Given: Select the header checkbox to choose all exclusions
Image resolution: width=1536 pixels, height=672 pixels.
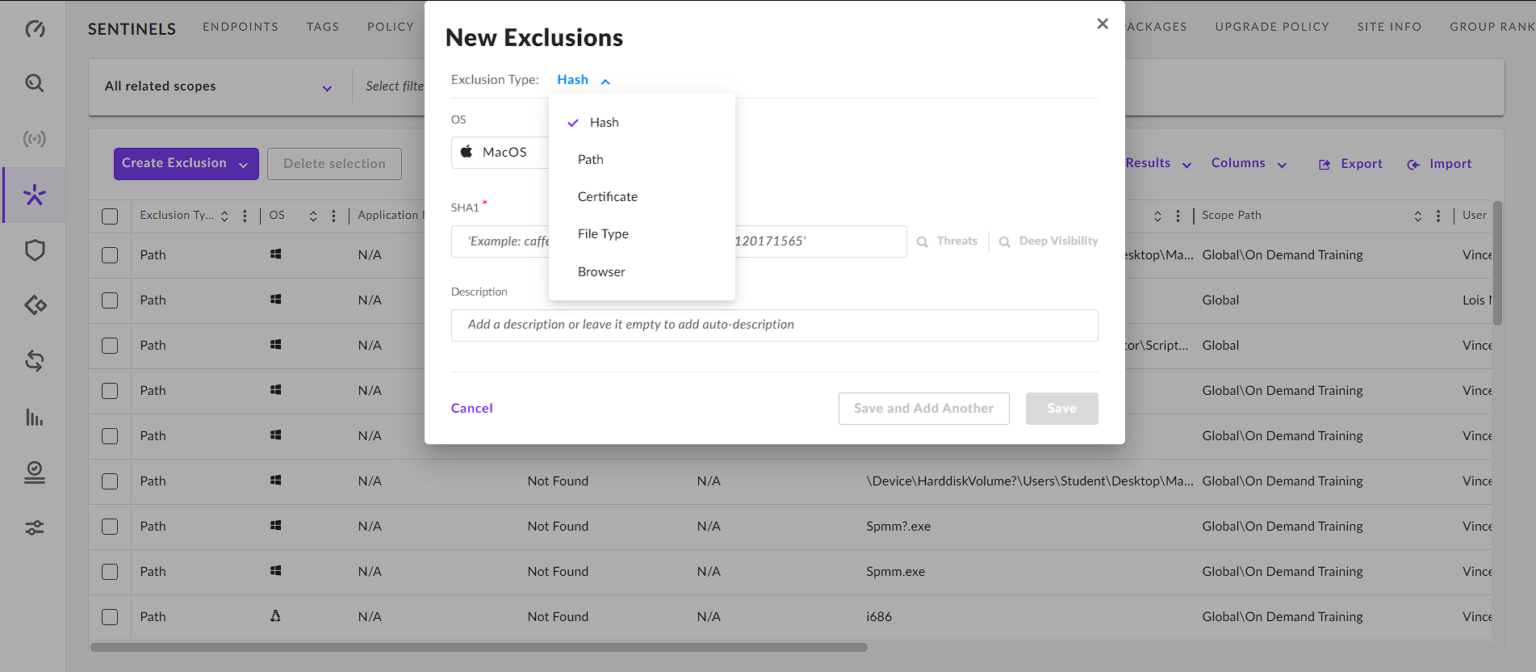Looking at the screenshot, I should tap(109, 214).
